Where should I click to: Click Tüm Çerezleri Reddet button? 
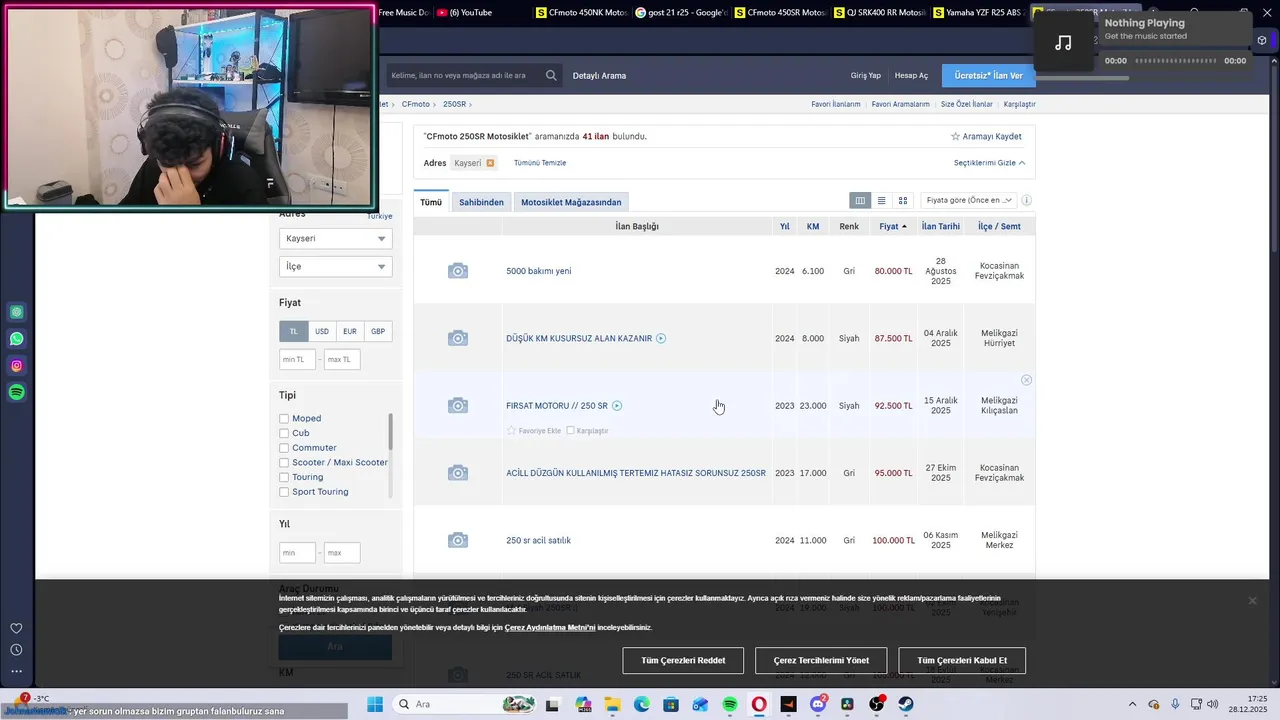[683, 660]
